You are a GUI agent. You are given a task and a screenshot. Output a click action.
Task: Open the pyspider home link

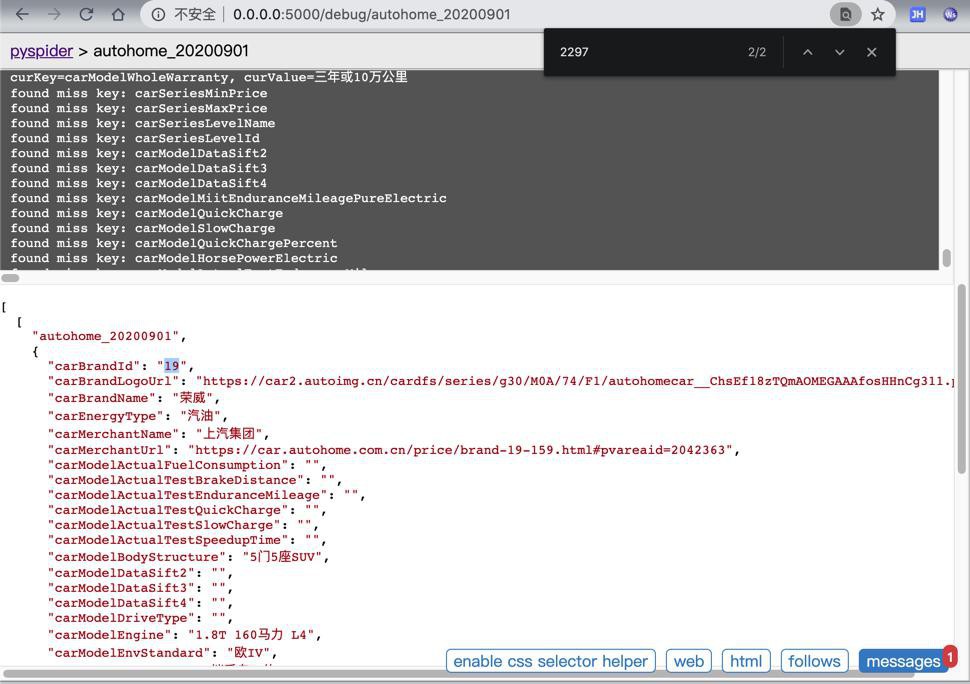coord(41,51)
